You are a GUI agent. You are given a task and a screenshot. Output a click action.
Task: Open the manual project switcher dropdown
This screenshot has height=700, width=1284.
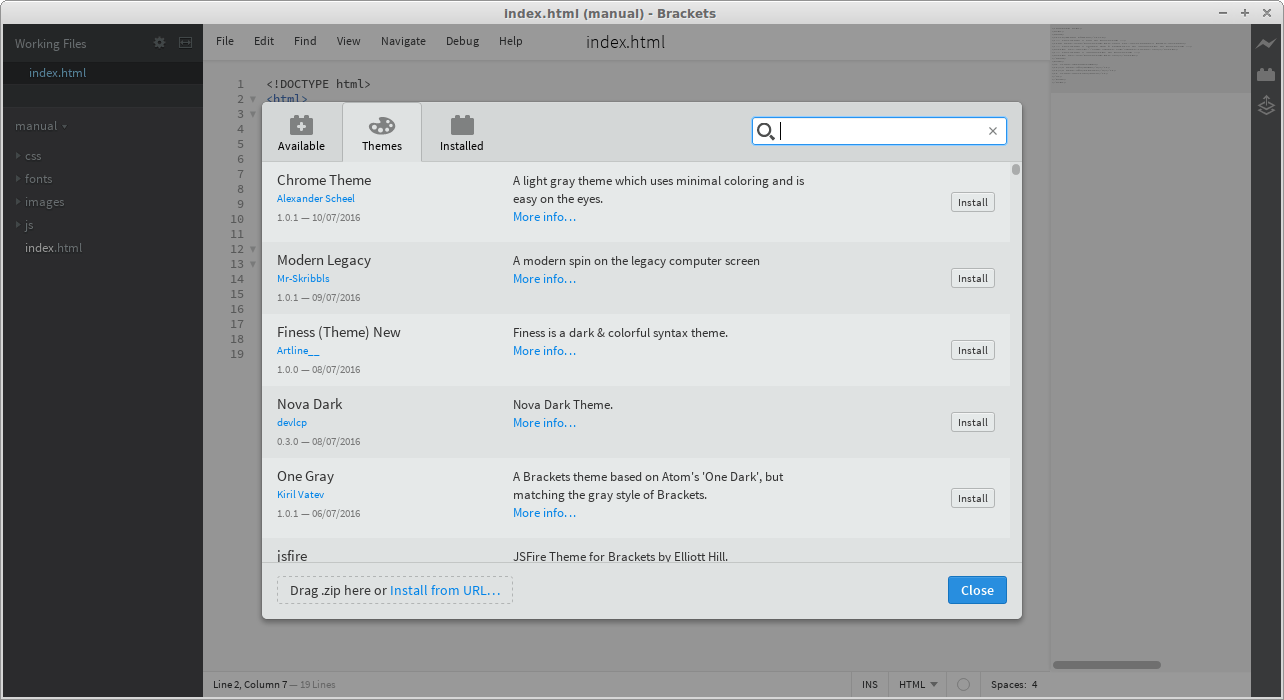(40, 126)
